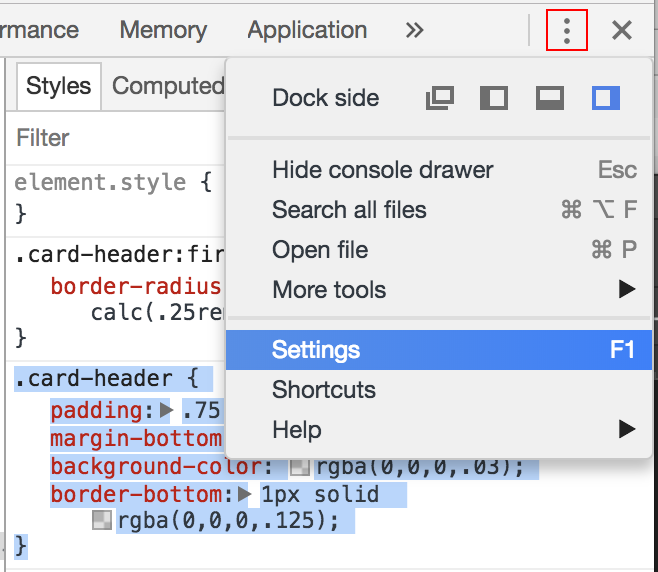Show more panel tabs via double chevron
658x572 pixels.
[414, 30]
